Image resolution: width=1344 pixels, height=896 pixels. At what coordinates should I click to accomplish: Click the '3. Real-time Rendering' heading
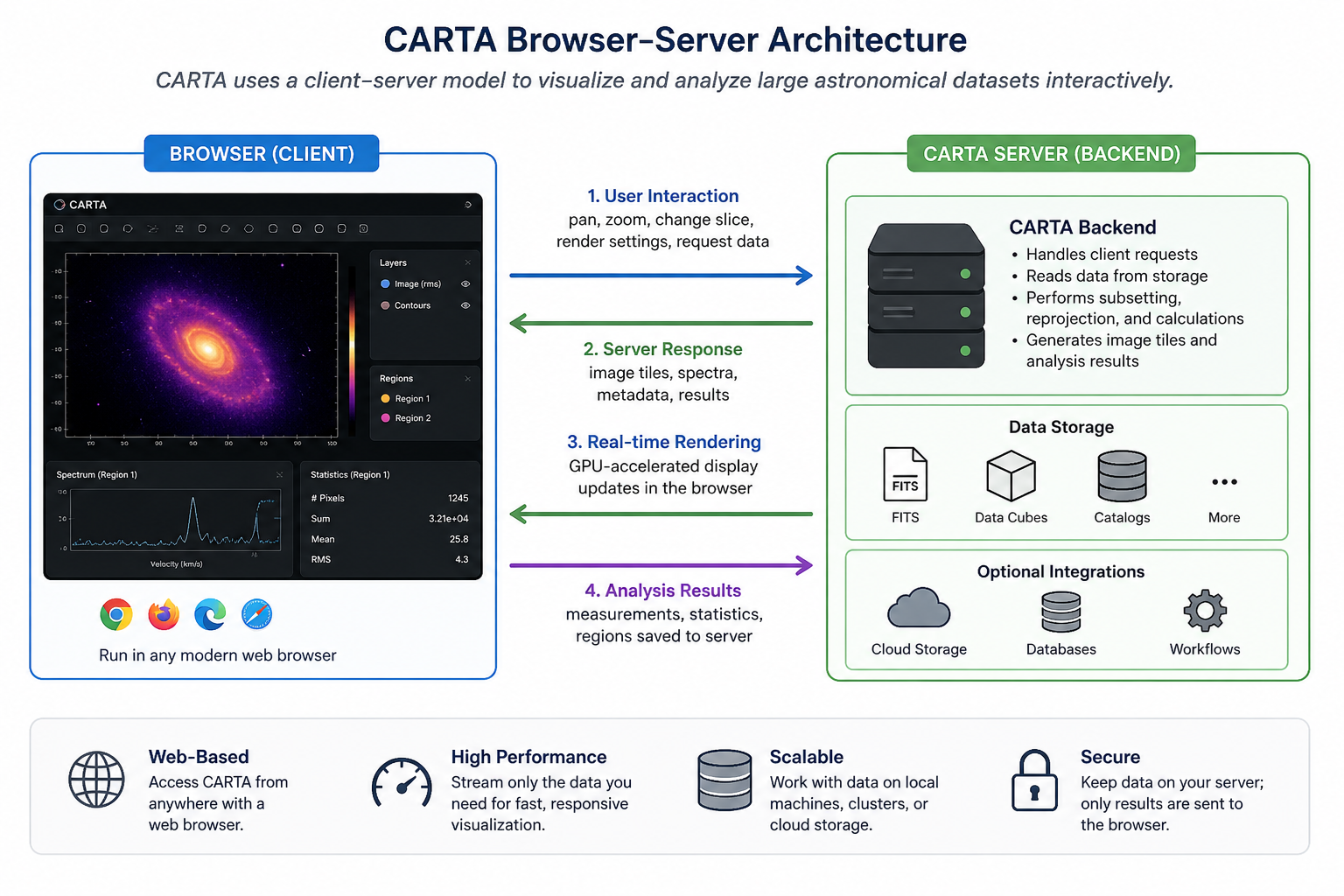[664, 442]
